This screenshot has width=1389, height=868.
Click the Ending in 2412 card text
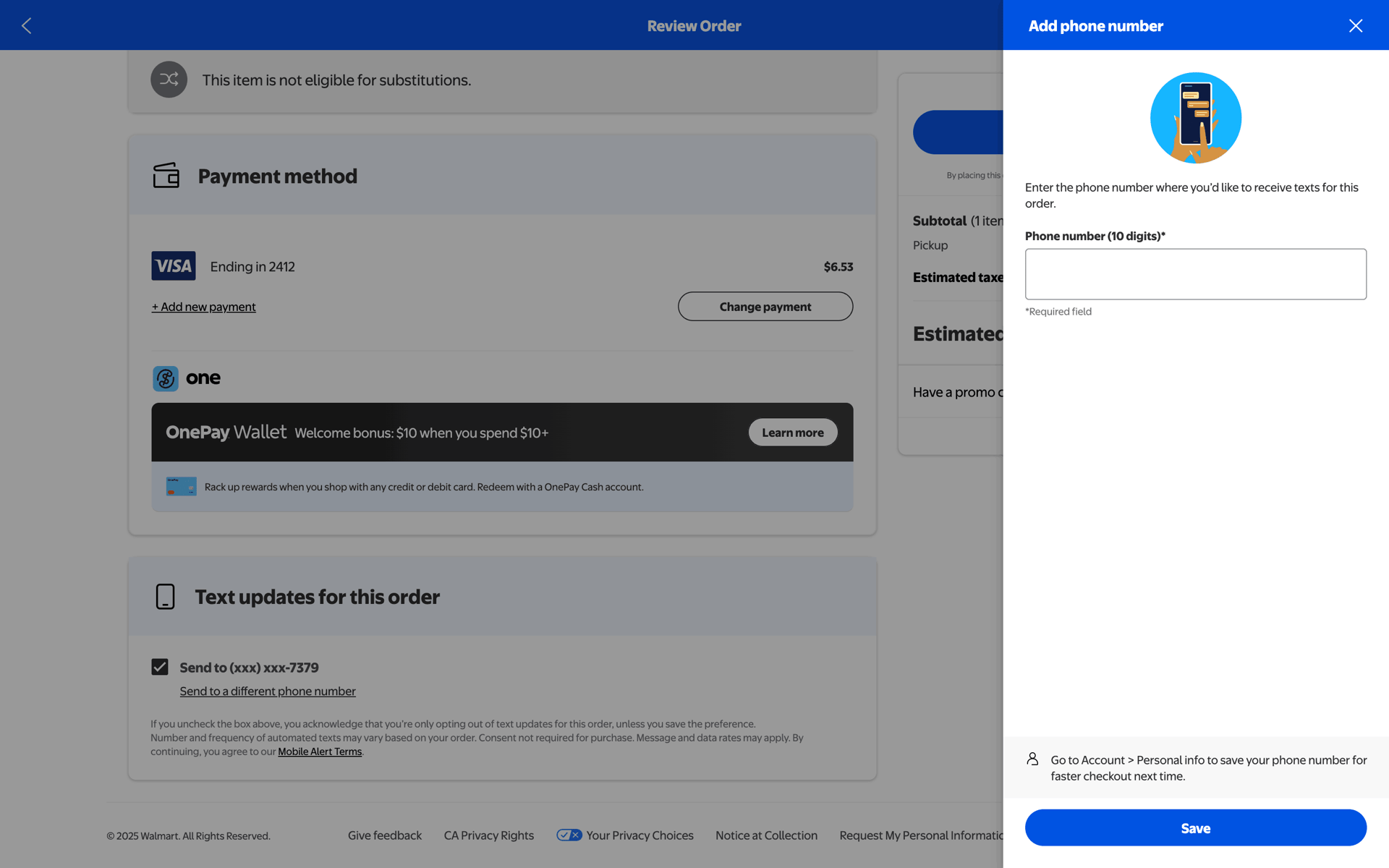pyautogui.click(x=252, y=266)
